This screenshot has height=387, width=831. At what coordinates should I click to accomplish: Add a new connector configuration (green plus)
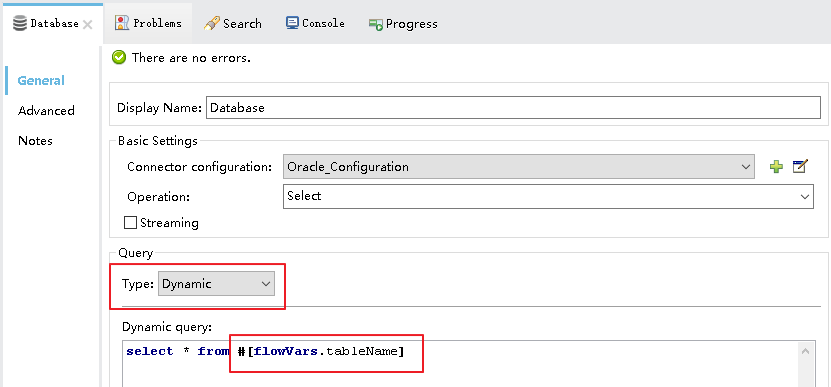[776, 167]
